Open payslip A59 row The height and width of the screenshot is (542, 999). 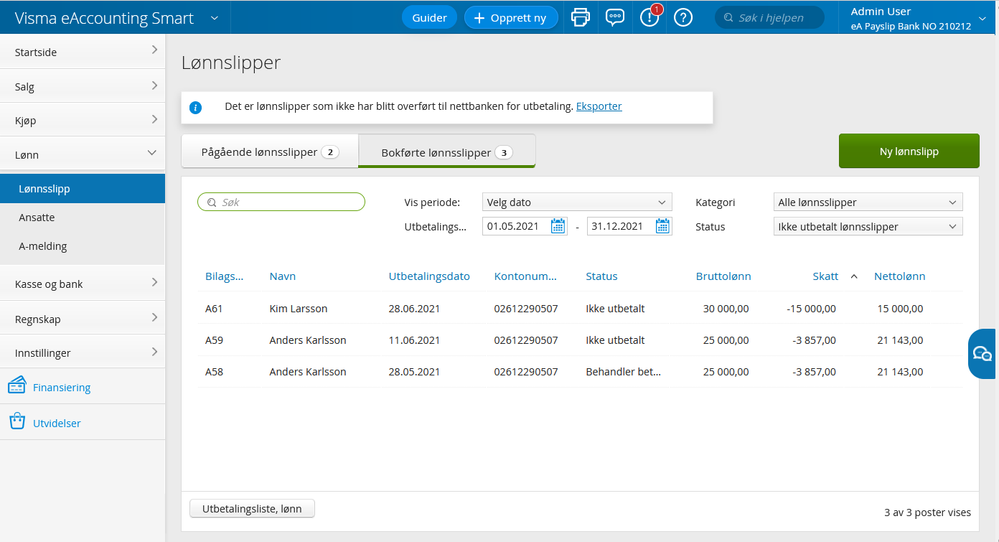580,340
